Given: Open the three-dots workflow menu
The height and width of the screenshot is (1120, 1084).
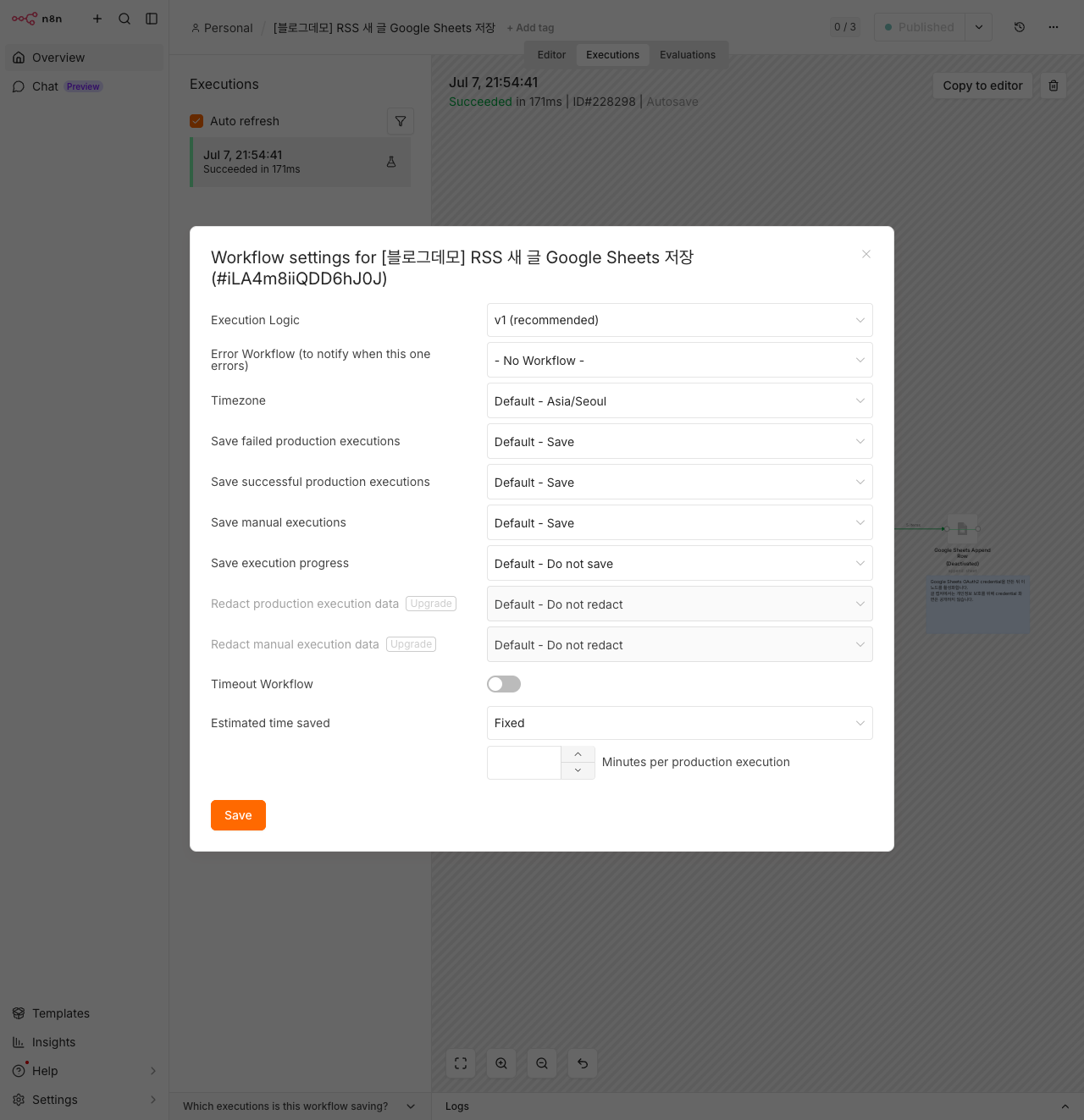Looking at the screenshot, I should (1054, 27).
